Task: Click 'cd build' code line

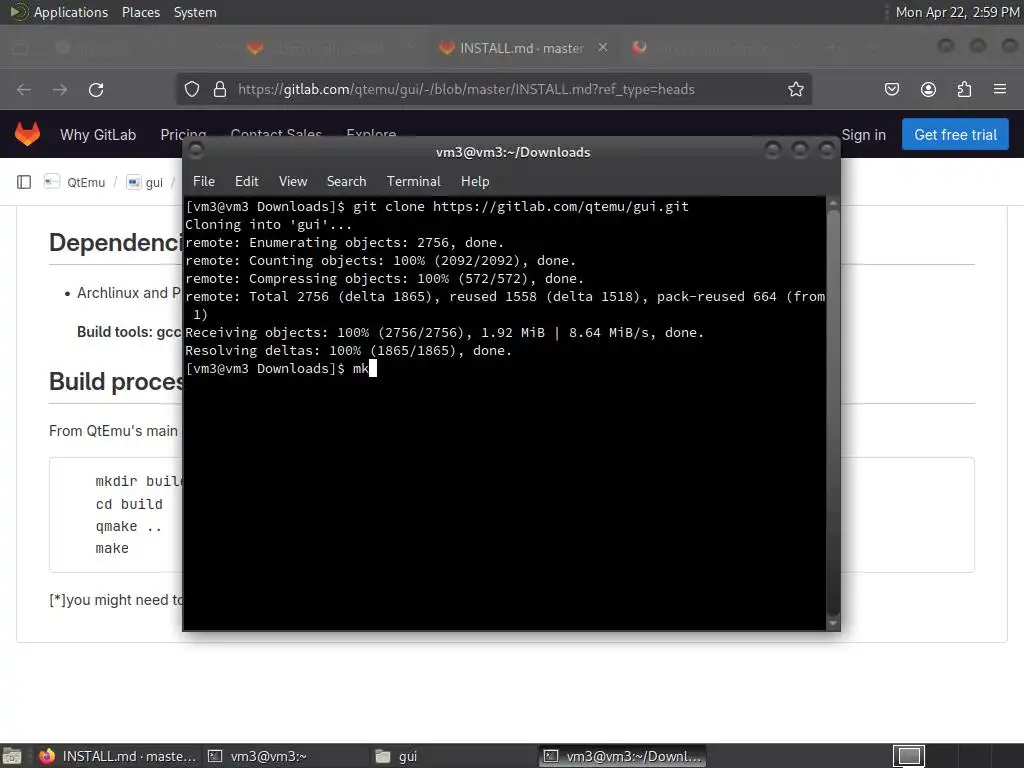Action: pos(129,504)
